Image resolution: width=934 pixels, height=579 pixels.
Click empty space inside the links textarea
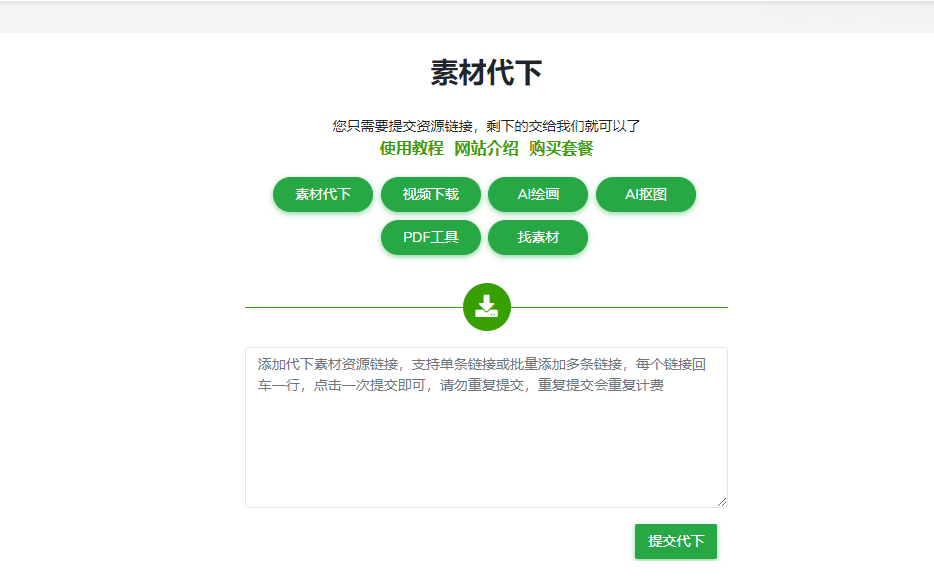click(486, 453)
